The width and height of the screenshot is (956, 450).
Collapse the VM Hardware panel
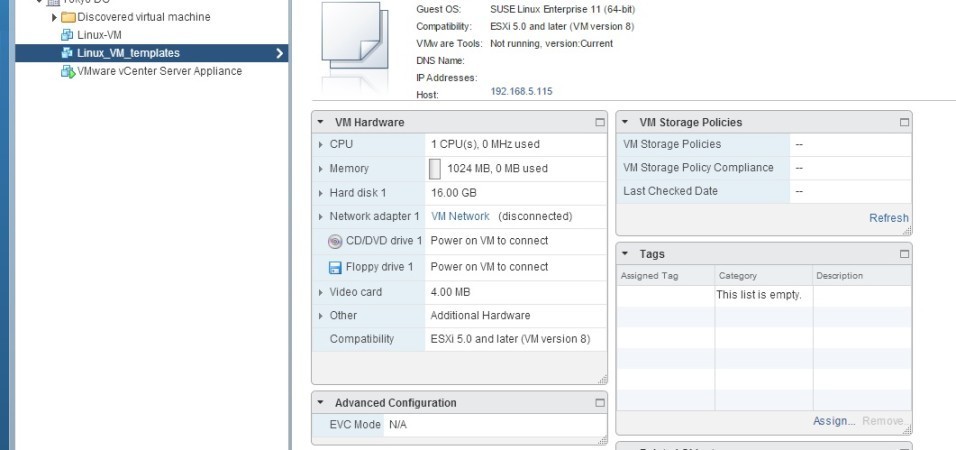tap(320, 122)
